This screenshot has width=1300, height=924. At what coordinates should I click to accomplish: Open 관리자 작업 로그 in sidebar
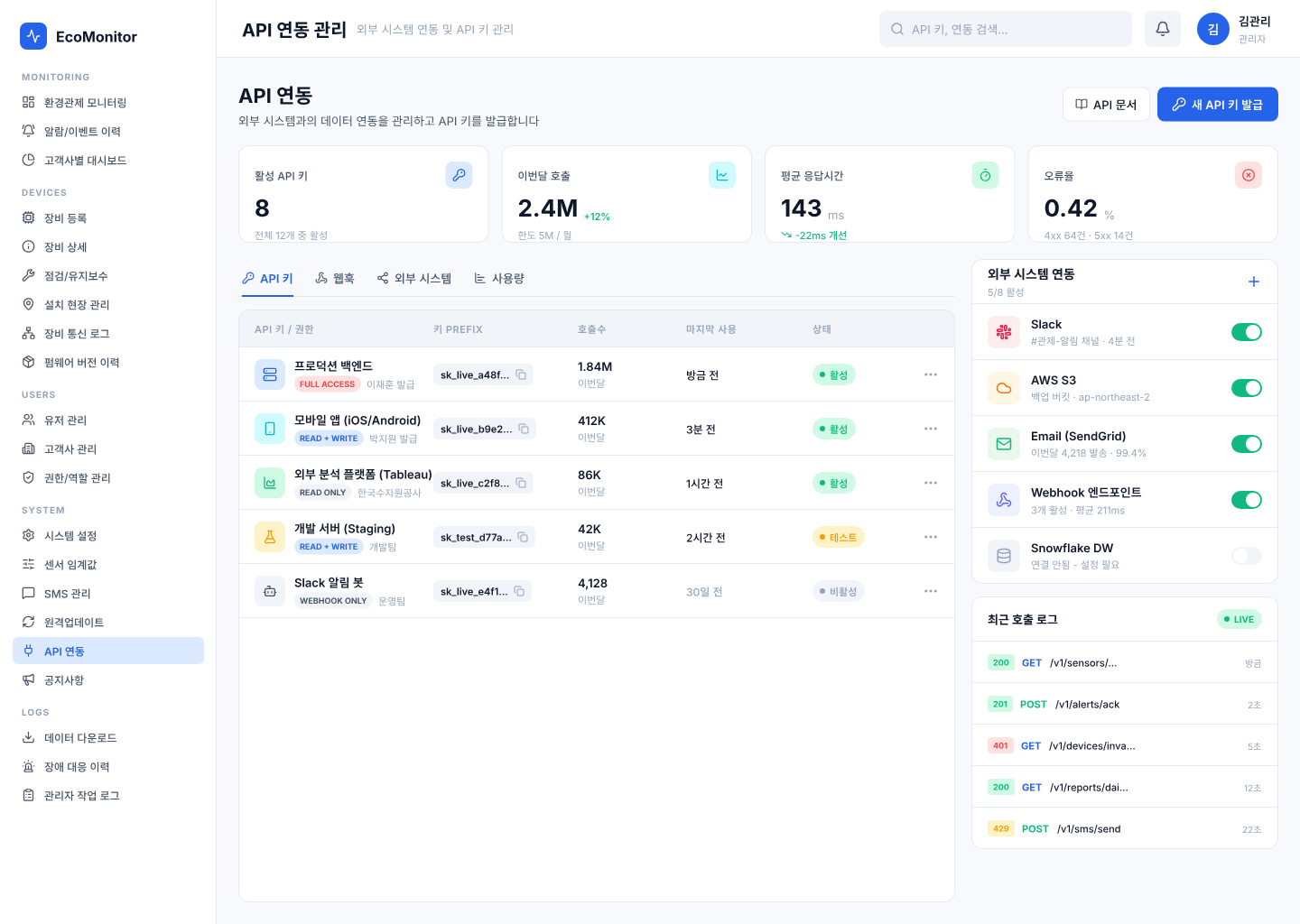[x=108, y=796]
